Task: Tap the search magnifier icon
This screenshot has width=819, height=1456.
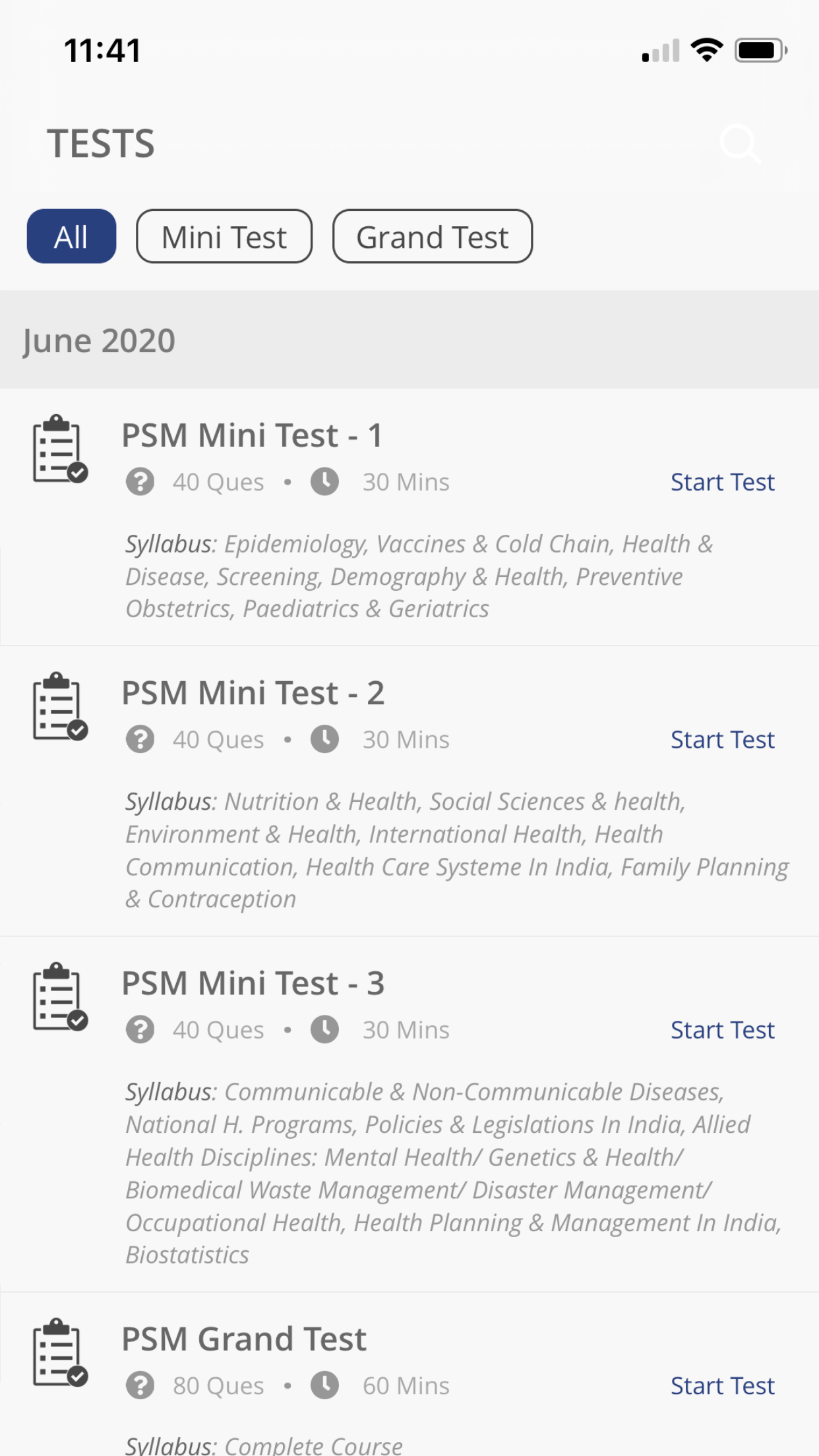Action: tap(741, 143)
